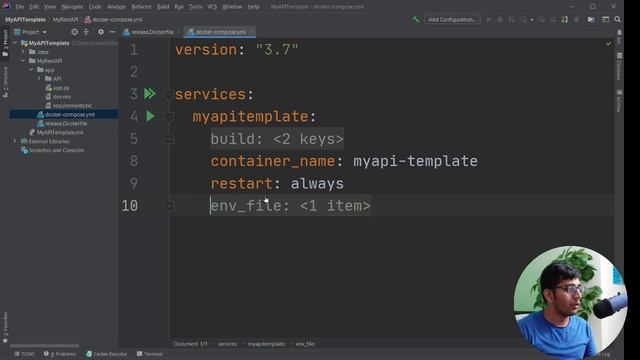Expand folded env_file block on line 10

(x=169, y=206)
